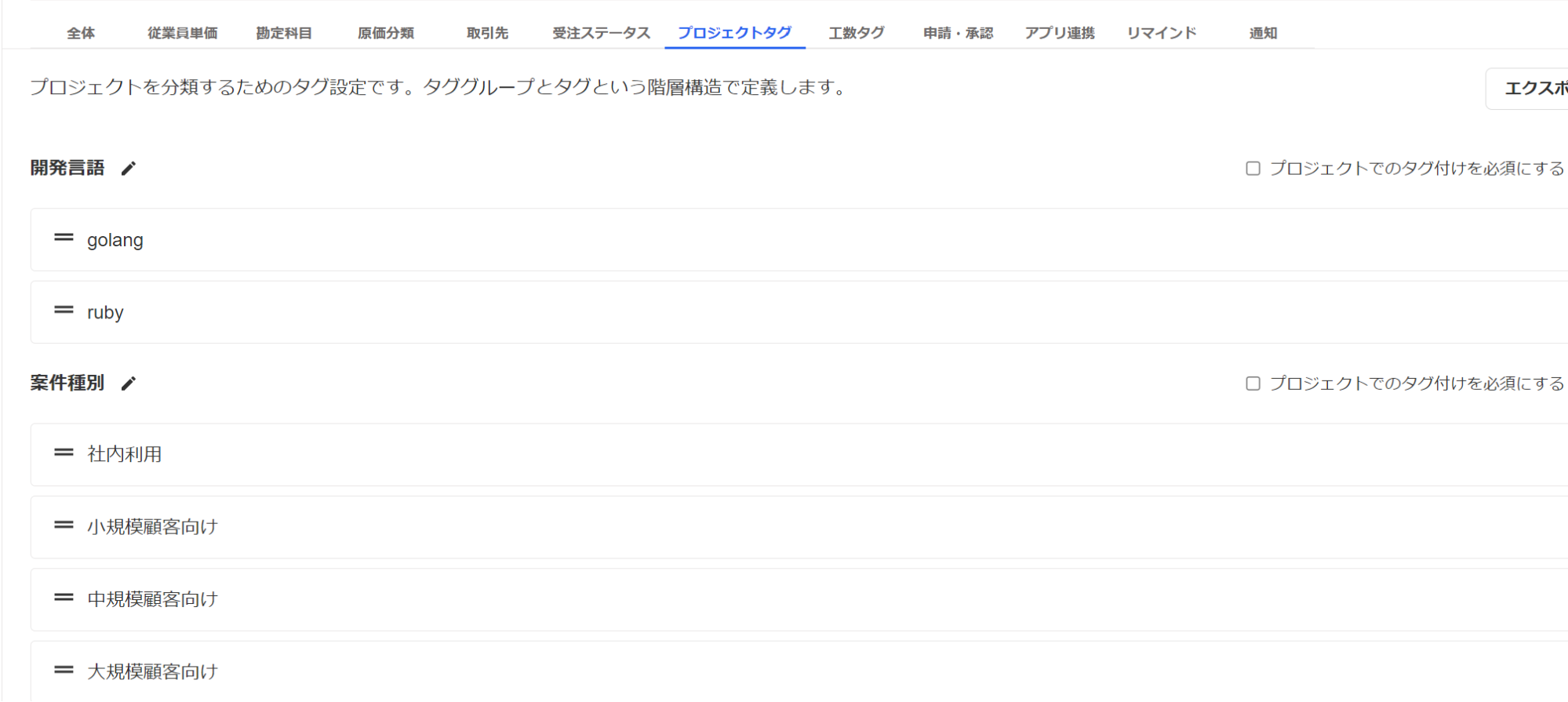
Task: Go to the 勘定科目 tab
Action: point(284,33)
